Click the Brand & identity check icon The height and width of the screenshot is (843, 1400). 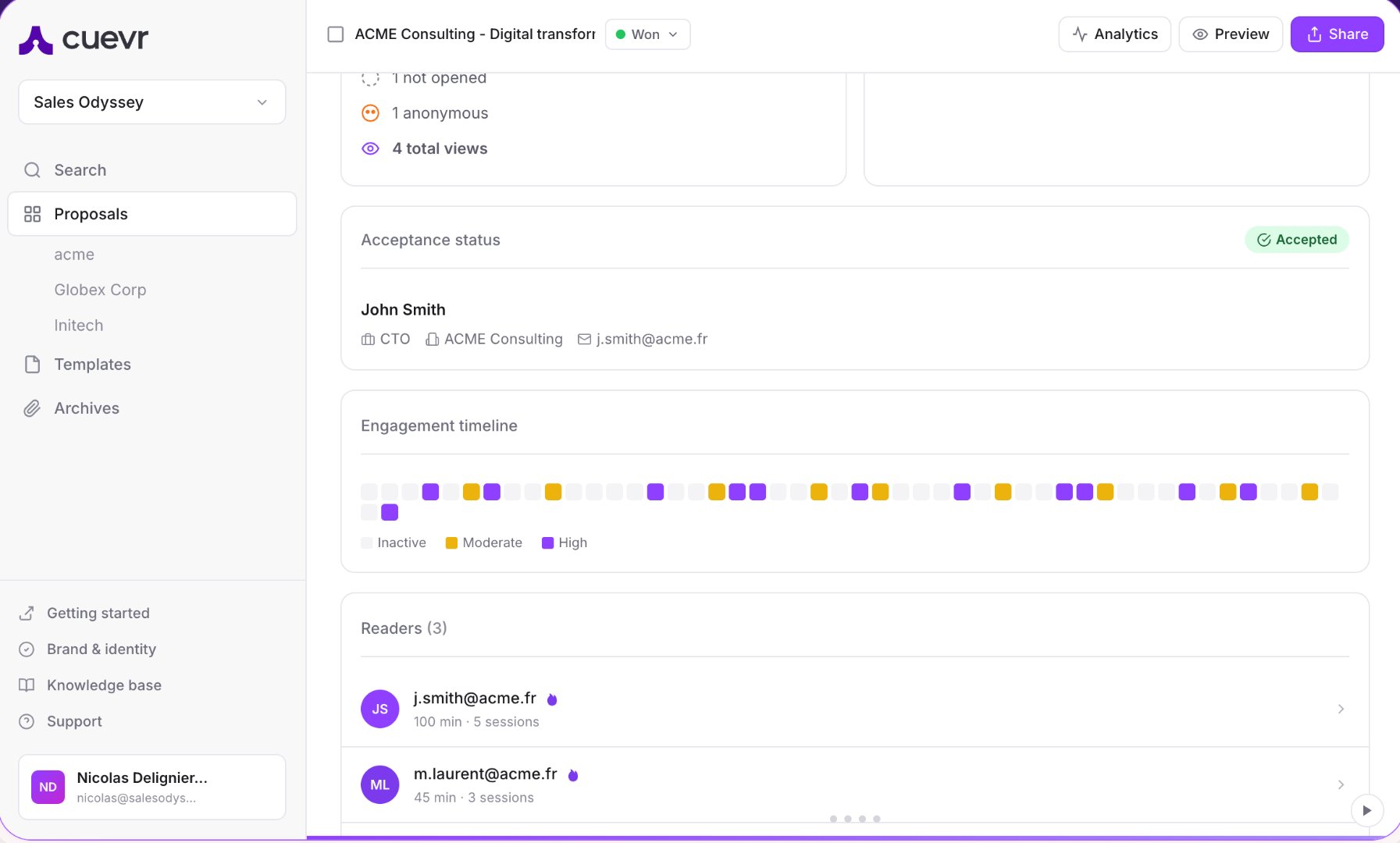point(27,649)
